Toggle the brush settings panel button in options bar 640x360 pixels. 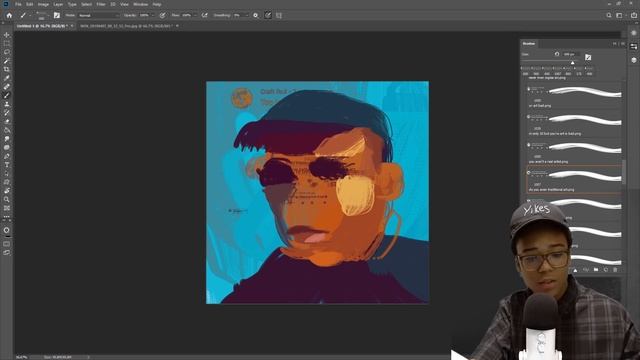point(57,16)
